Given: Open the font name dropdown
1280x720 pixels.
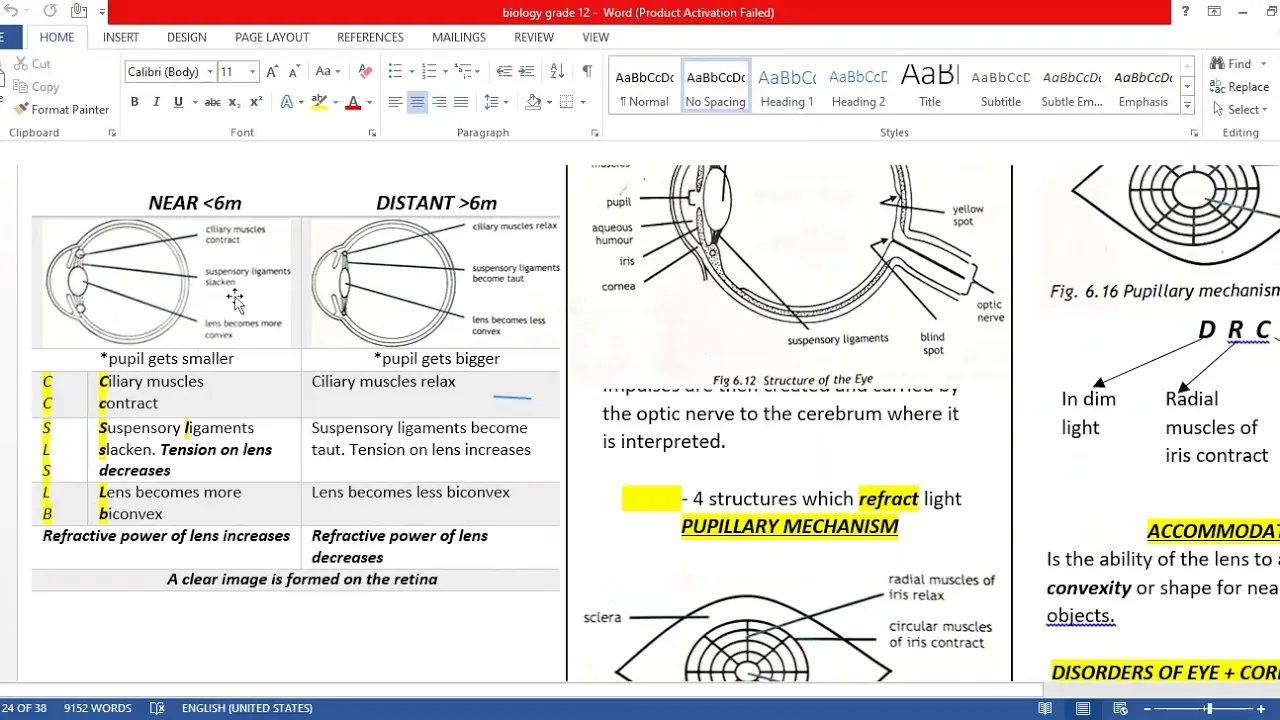Looking at the screenshot, I should pyautogui.click(x=210, y=72).
